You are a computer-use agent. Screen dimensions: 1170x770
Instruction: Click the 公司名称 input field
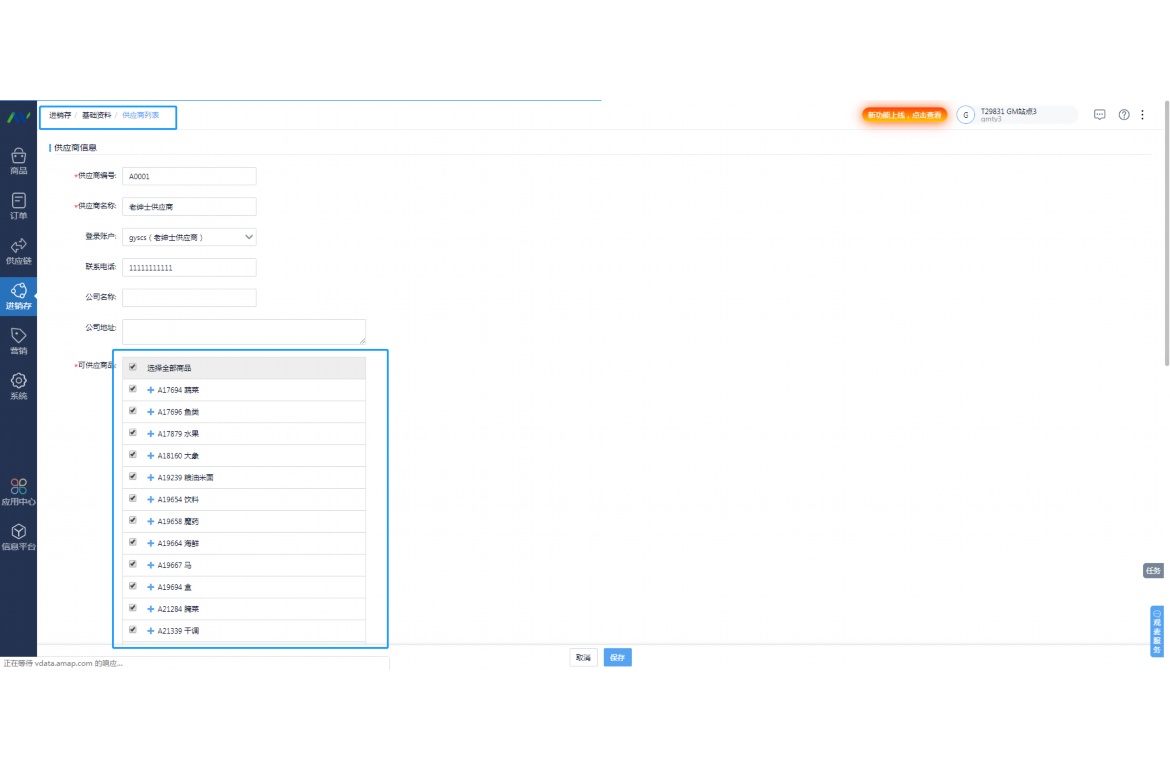tap(189, 298)
